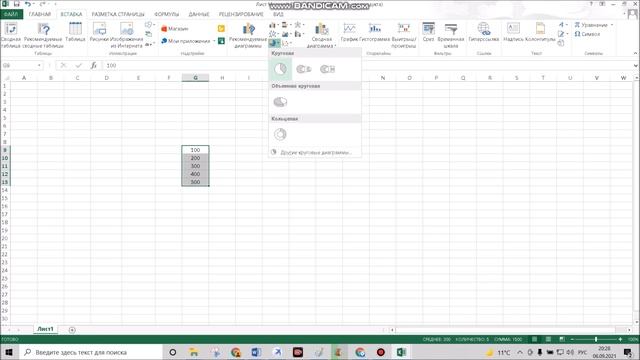Choose the bar of pie chart
The width and height of the screenshot is (640, 360).
pyautogui.click(x=327, y=69)
